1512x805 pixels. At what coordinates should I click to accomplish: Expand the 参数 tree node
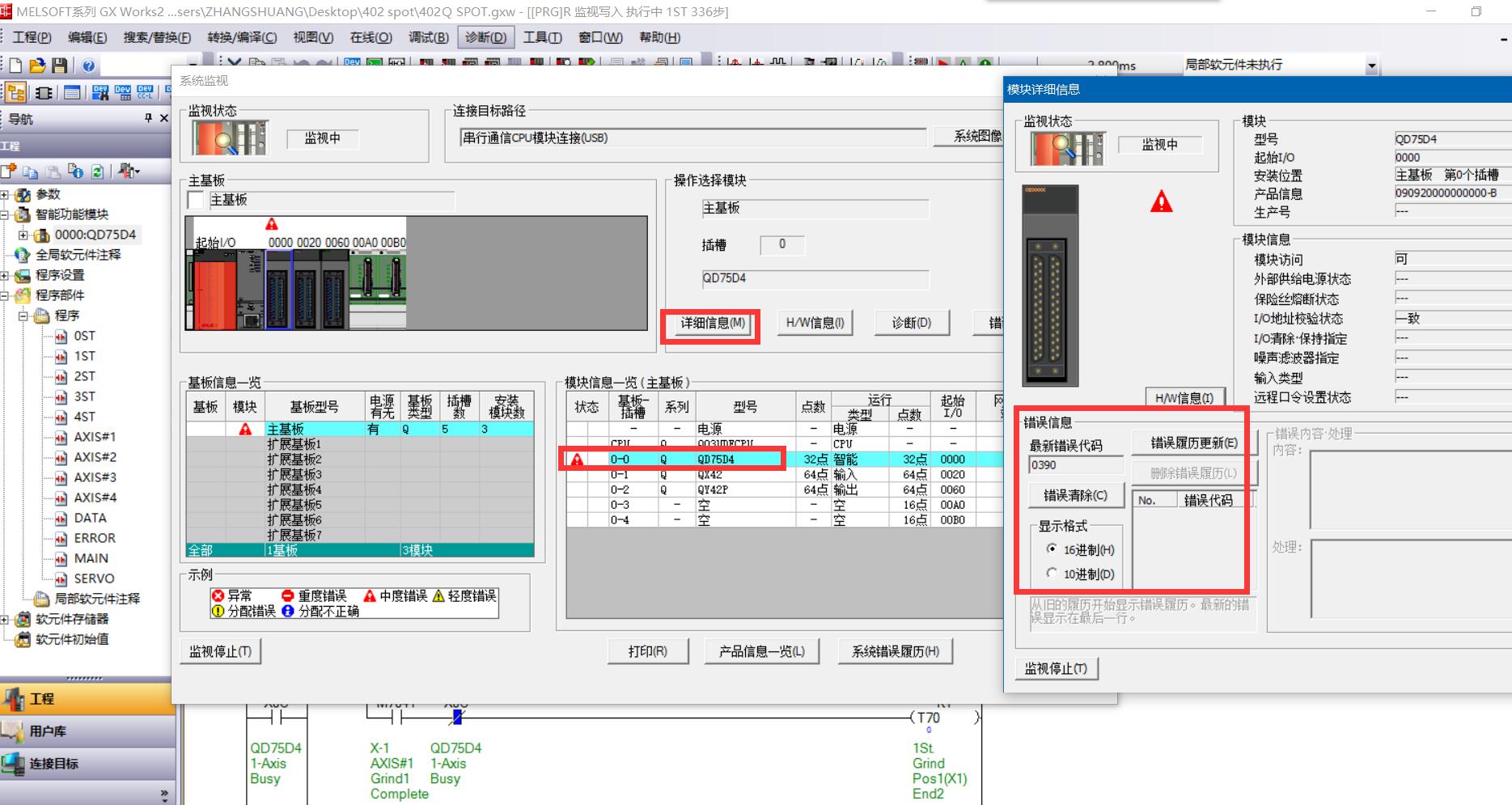pyautogui.click(x=5, y=195)
